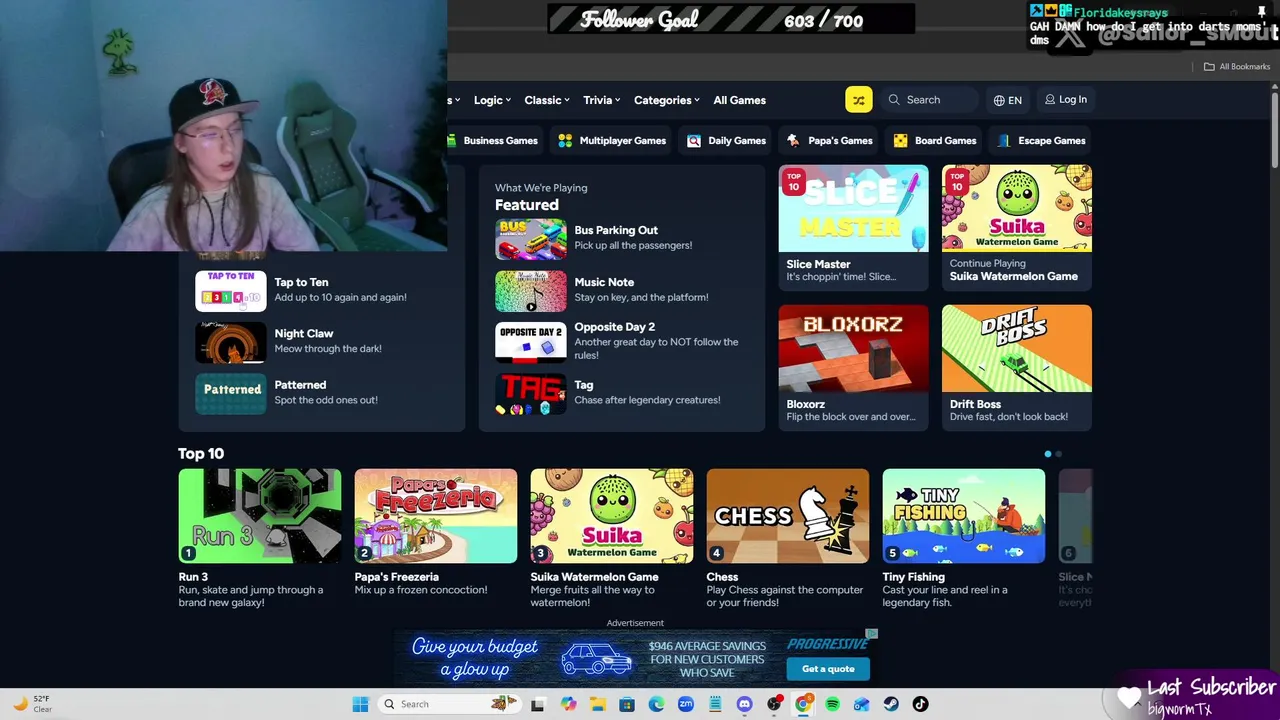Open Microsoft Edge from the taskbar
Viewport: 1280px width, 720px height.
[x=656, y=704]
